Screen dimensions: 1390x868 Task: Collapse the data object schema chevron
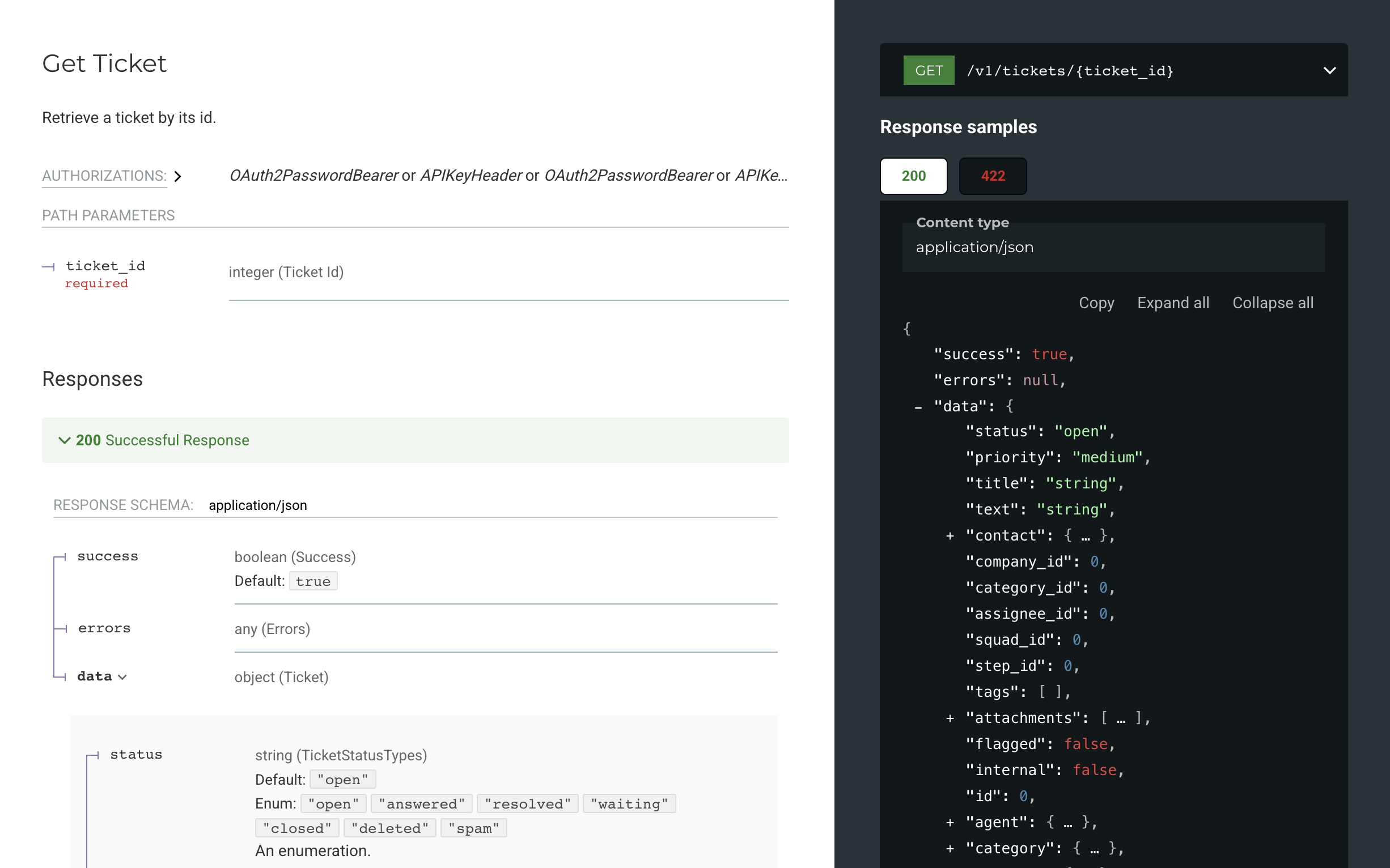122,678
